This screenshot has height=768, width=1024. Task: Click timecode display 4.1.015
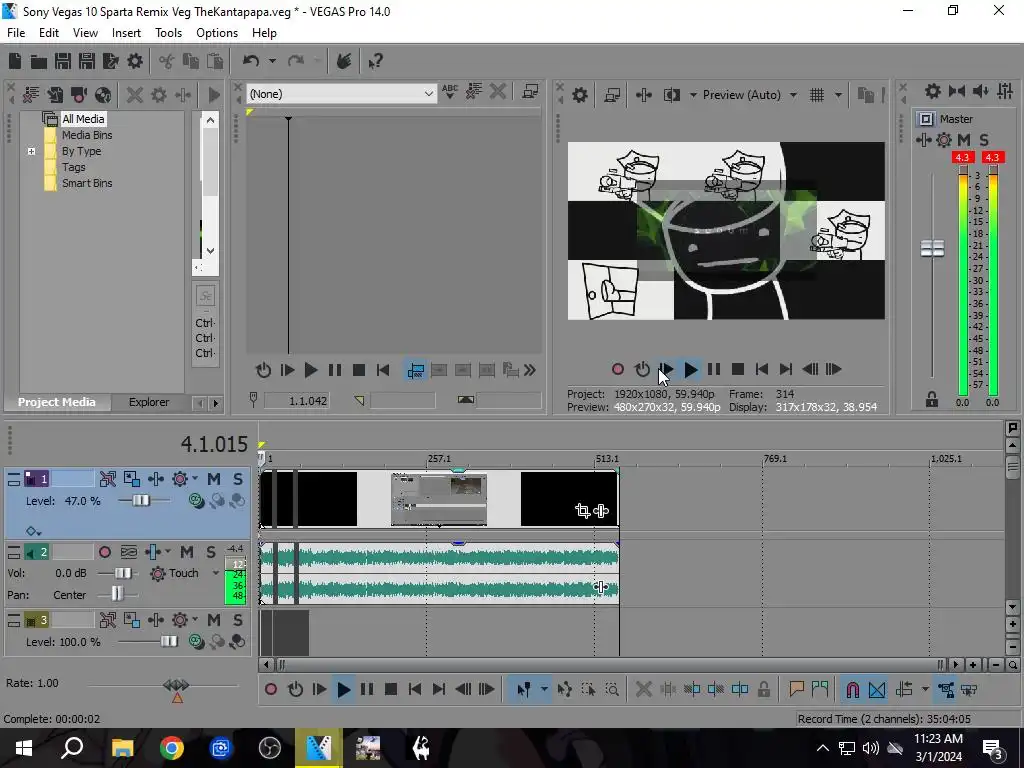pyautogui.click(x=214, y=444)
